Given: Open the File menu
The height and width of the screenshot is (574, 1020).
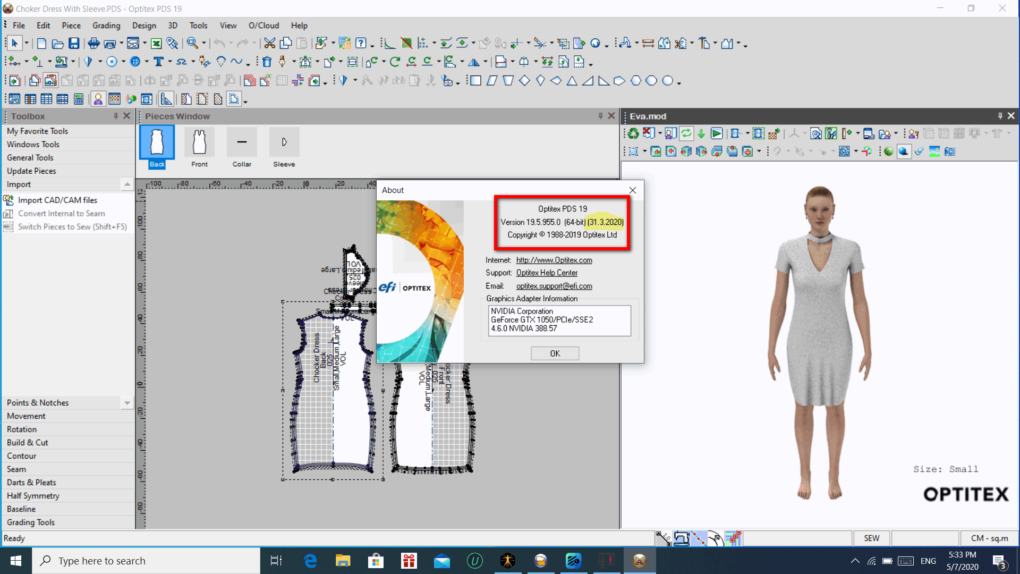Looking at the screenshot, I should (19, 25).
